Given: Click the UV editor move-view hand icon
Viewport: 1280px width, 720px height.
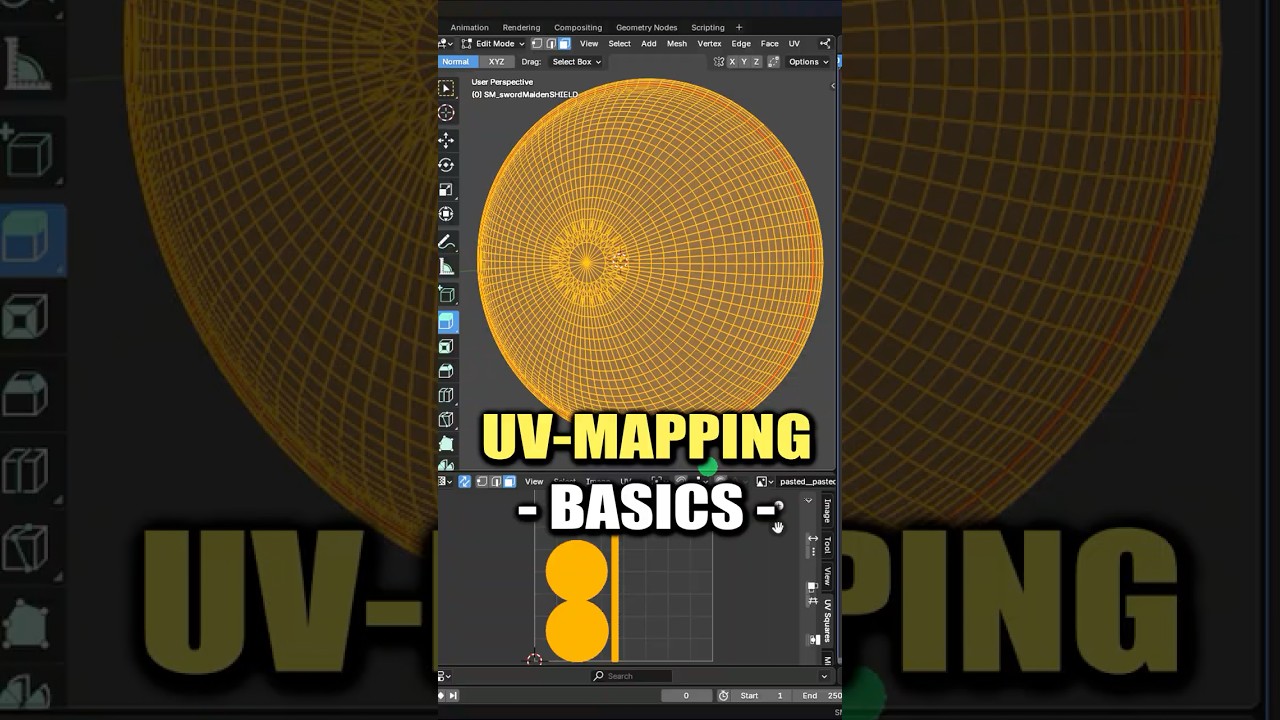Looking at the screenshot, I should [778, 527].
